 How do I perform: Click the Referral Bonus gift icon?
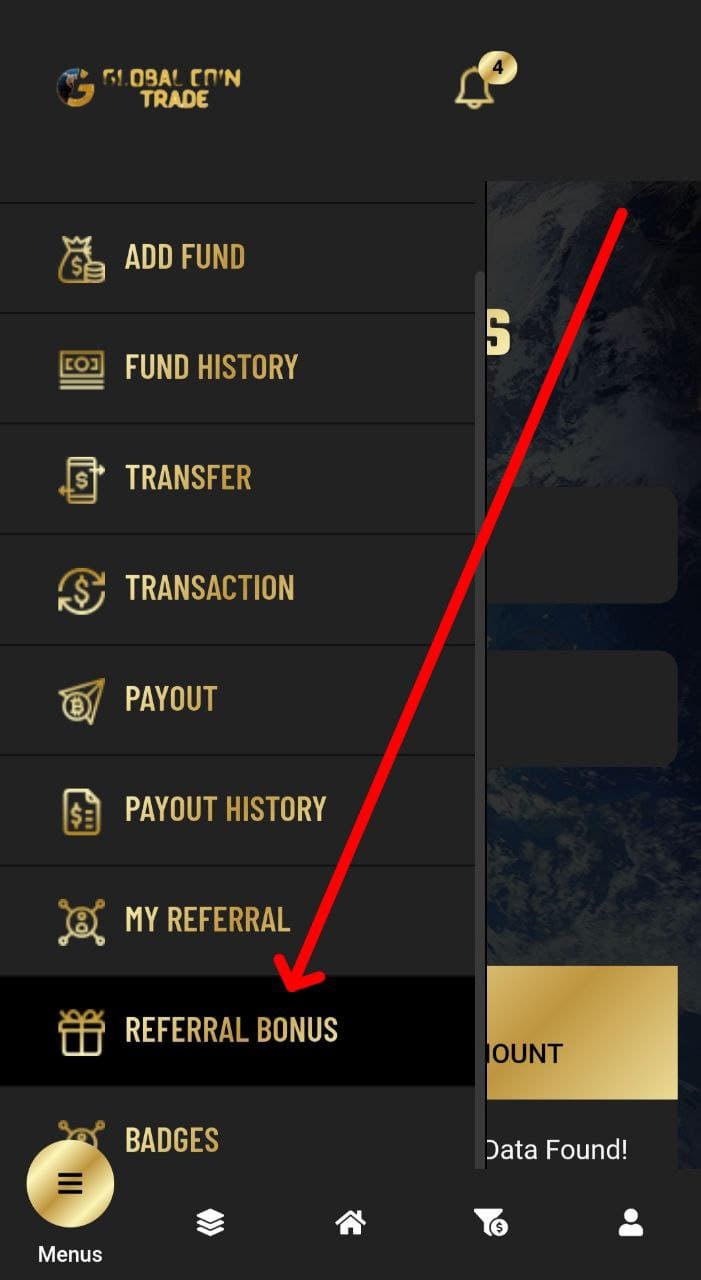(x=81, y=1031)
